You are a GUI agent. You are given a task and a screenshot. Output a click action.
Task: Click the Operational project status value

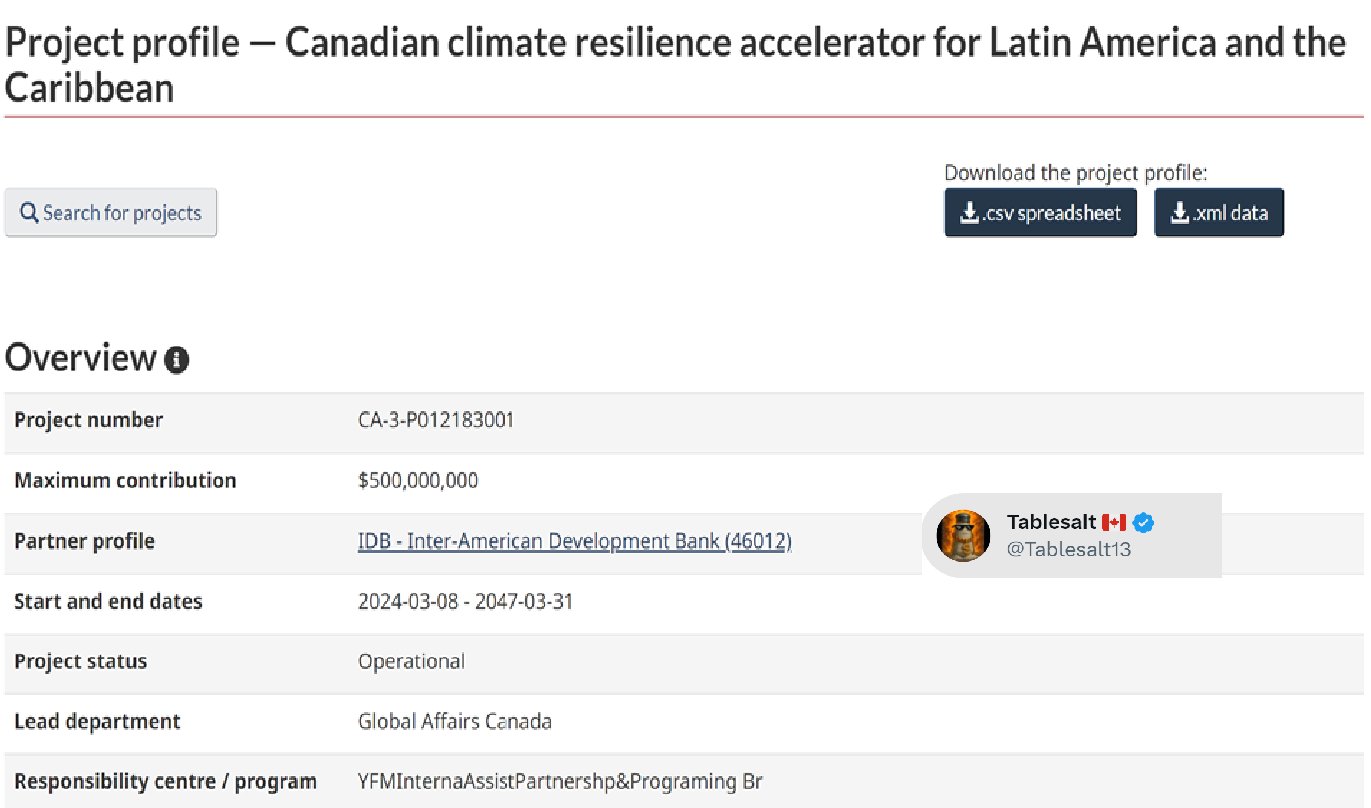[411, 661]
